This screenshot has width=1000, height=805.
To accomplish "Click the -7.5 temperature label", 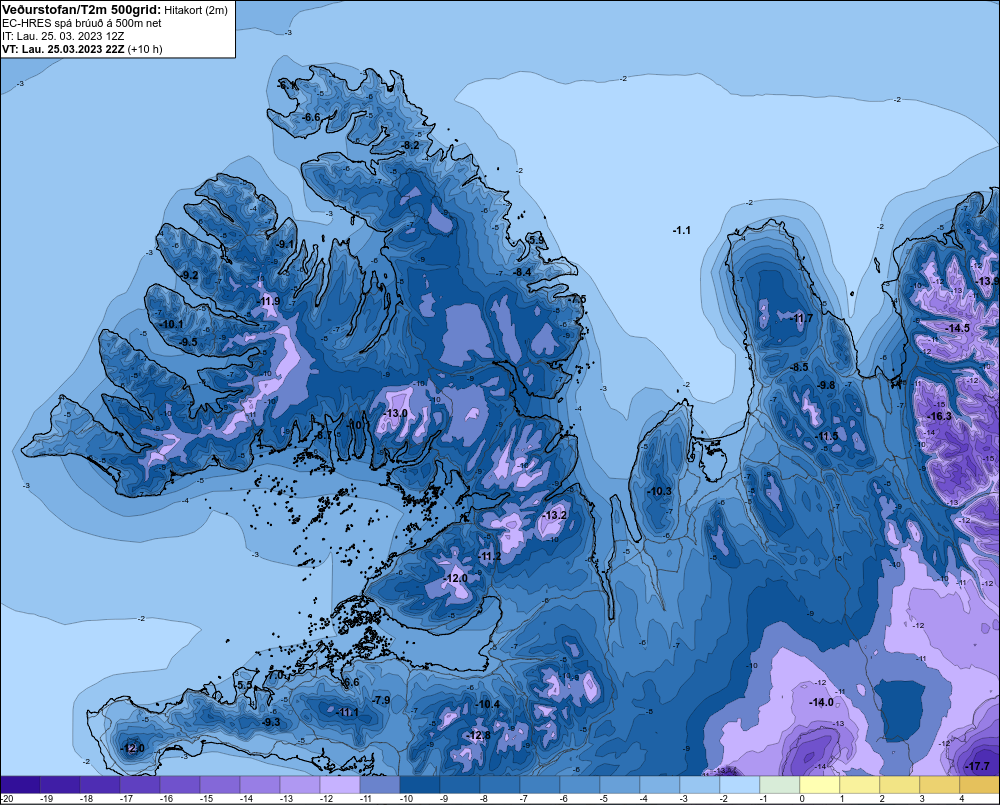I will 577,299.
